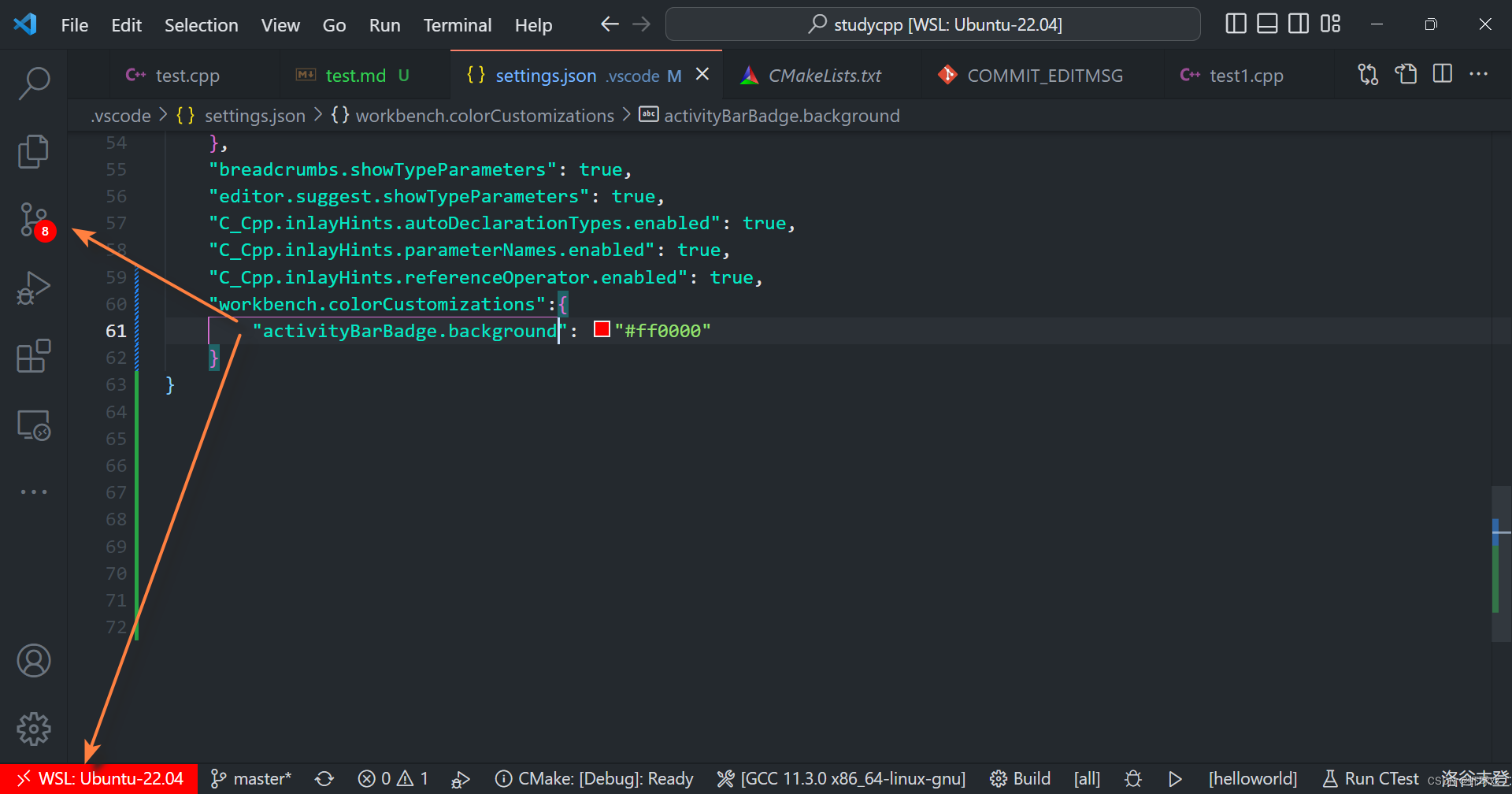Image resolution: width=1512 pixels, height=794 pixels.
Task: Expand activityBarBadge.background breadcrumb
Action: [x=769, y=116]
